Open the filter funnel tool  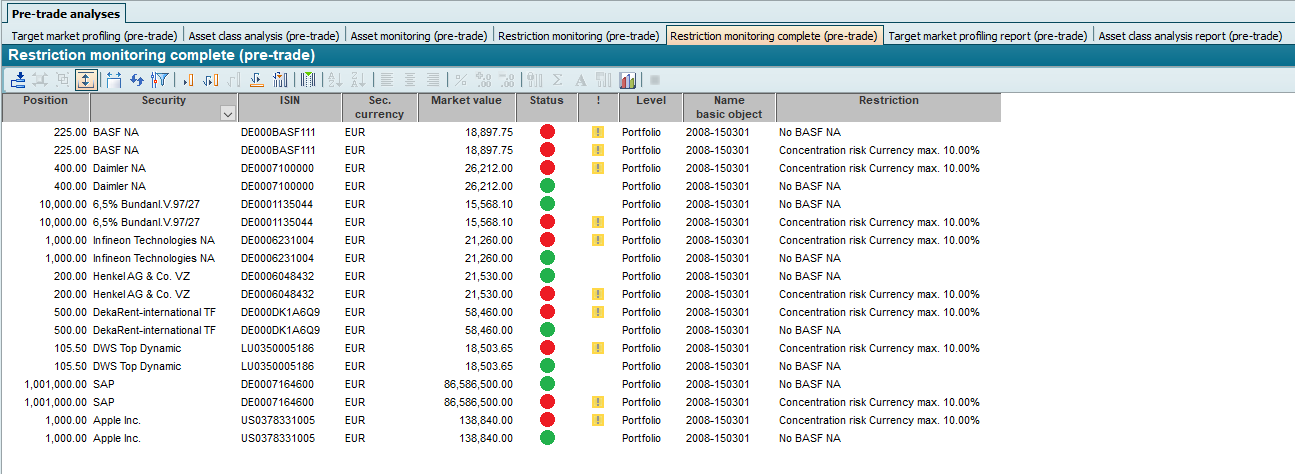click(x=158, y=80)
